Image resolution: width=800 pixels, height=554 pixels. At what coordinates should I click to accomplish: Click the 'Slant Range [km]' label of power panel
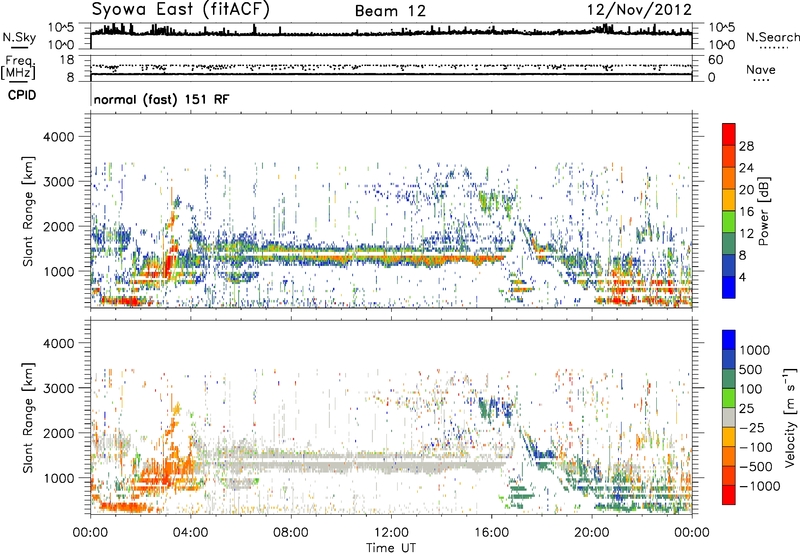[28, 211]
